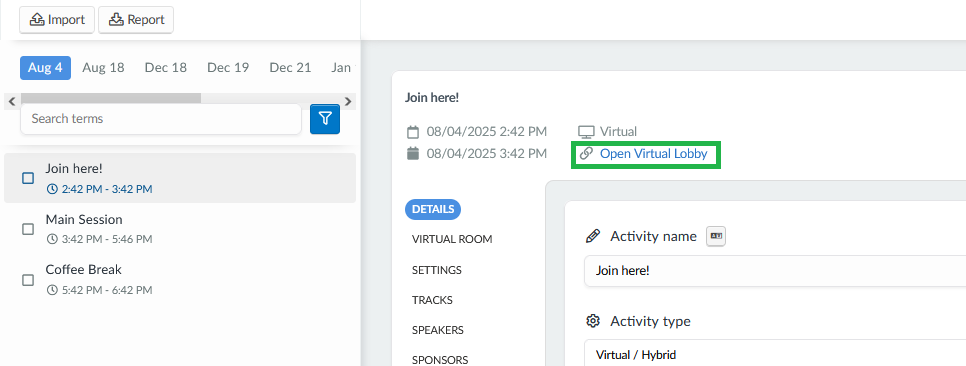Click the 5:42 PM - 6:42 PM time label
Viewport: 966px width, 366px height.
(107, 290)
